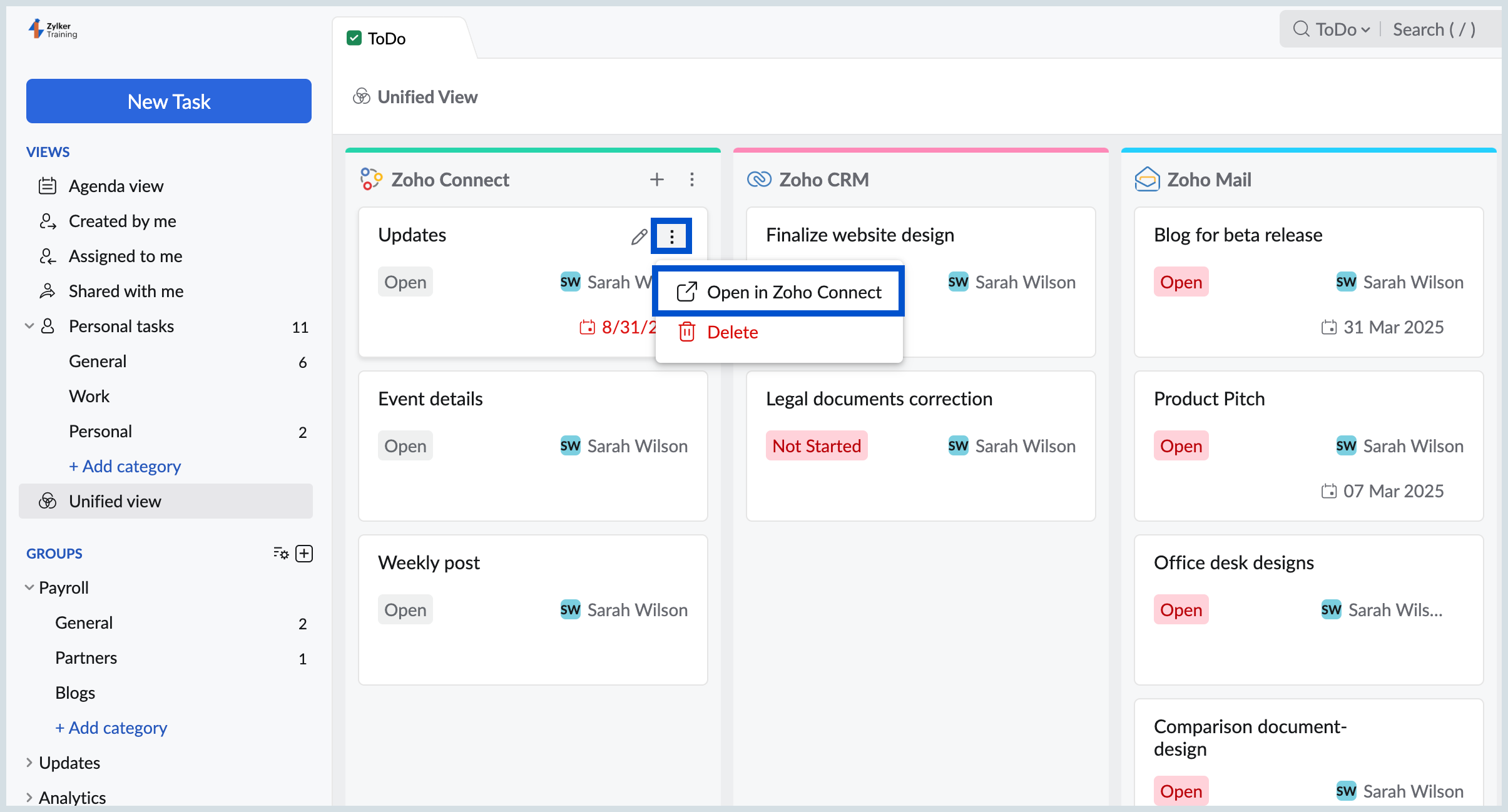Click the Shared with me icon
The height and width of the screenshot is (812, 1508).
pyautogui.click(x=48, y=291)
